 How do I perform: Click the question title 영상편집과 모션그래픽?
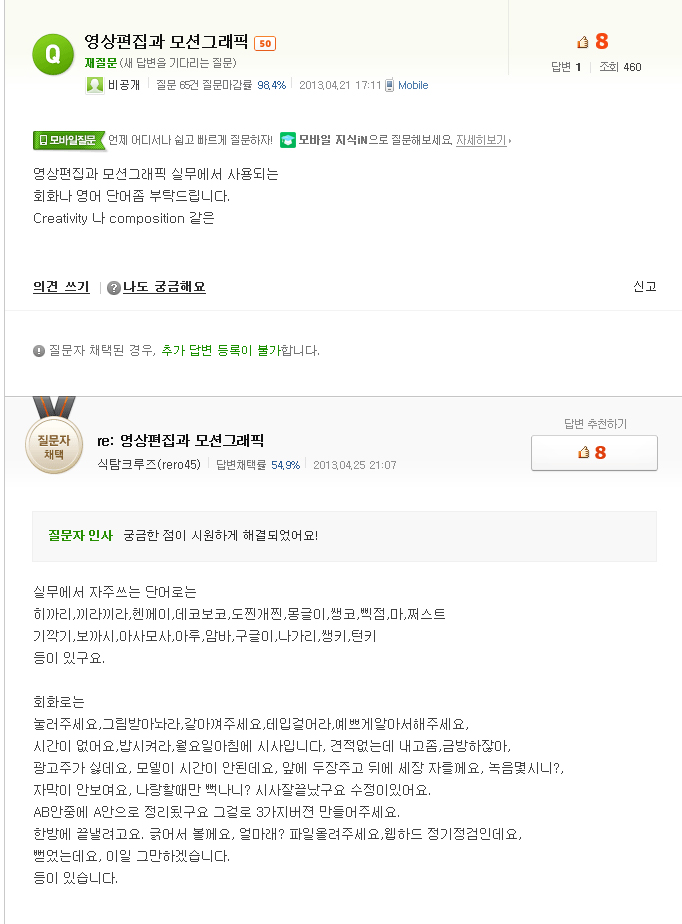[x=166, y=42]
